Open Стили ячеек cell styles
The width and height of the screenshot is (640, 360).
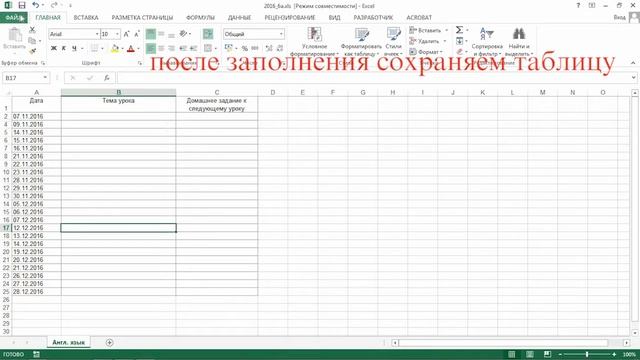point(393,42)
